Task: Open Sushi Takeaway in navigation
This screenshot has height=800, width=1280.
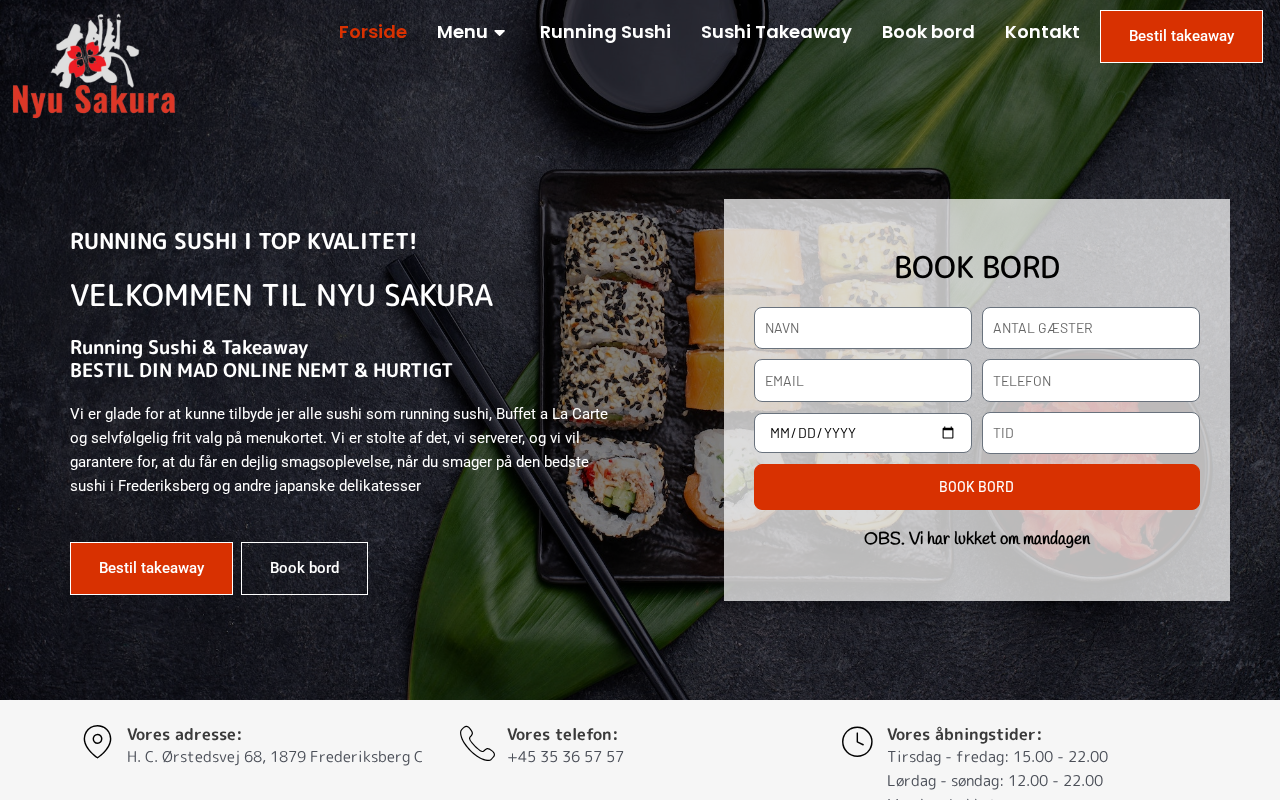Action: (x=776, y=32)
